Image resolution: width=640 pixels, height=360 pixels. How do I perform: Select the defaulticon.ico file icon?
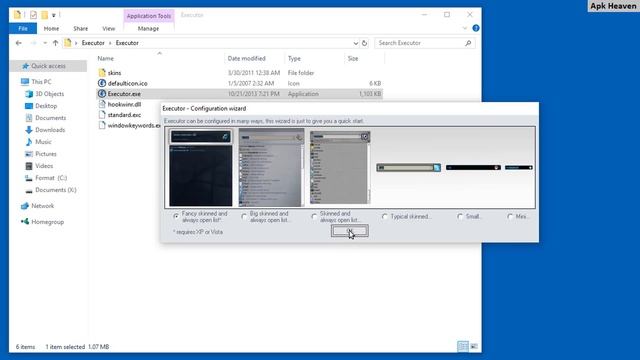point(102,83)
